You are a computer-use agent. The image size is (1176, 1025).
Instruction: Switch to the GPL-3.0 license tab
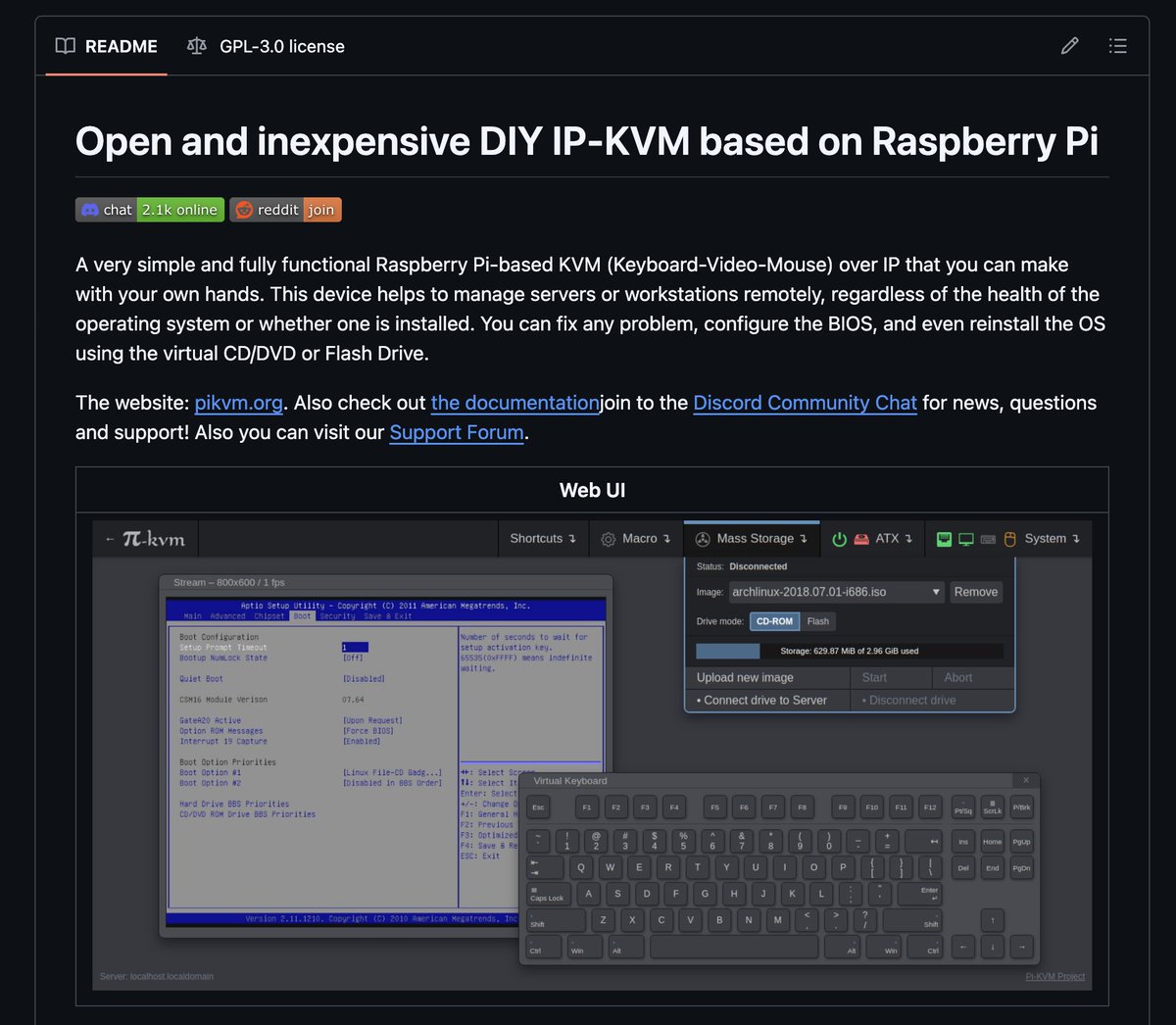click(x=266, y=46)
